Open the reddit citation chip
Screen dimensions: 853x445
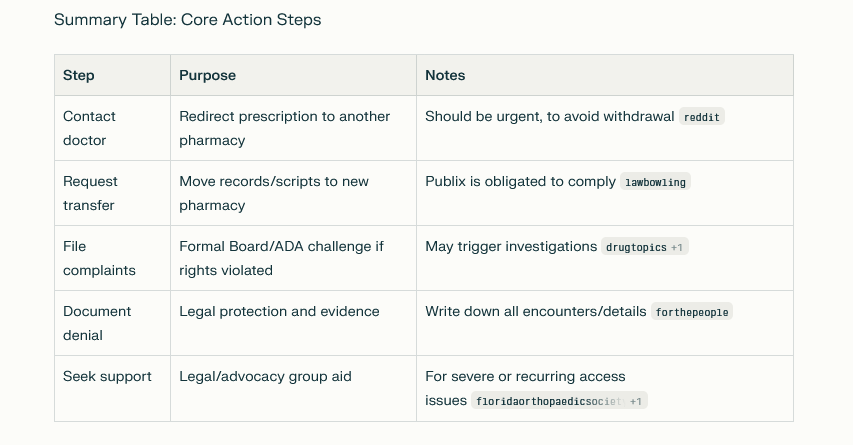pyautogui.click(x=701, y=117)
